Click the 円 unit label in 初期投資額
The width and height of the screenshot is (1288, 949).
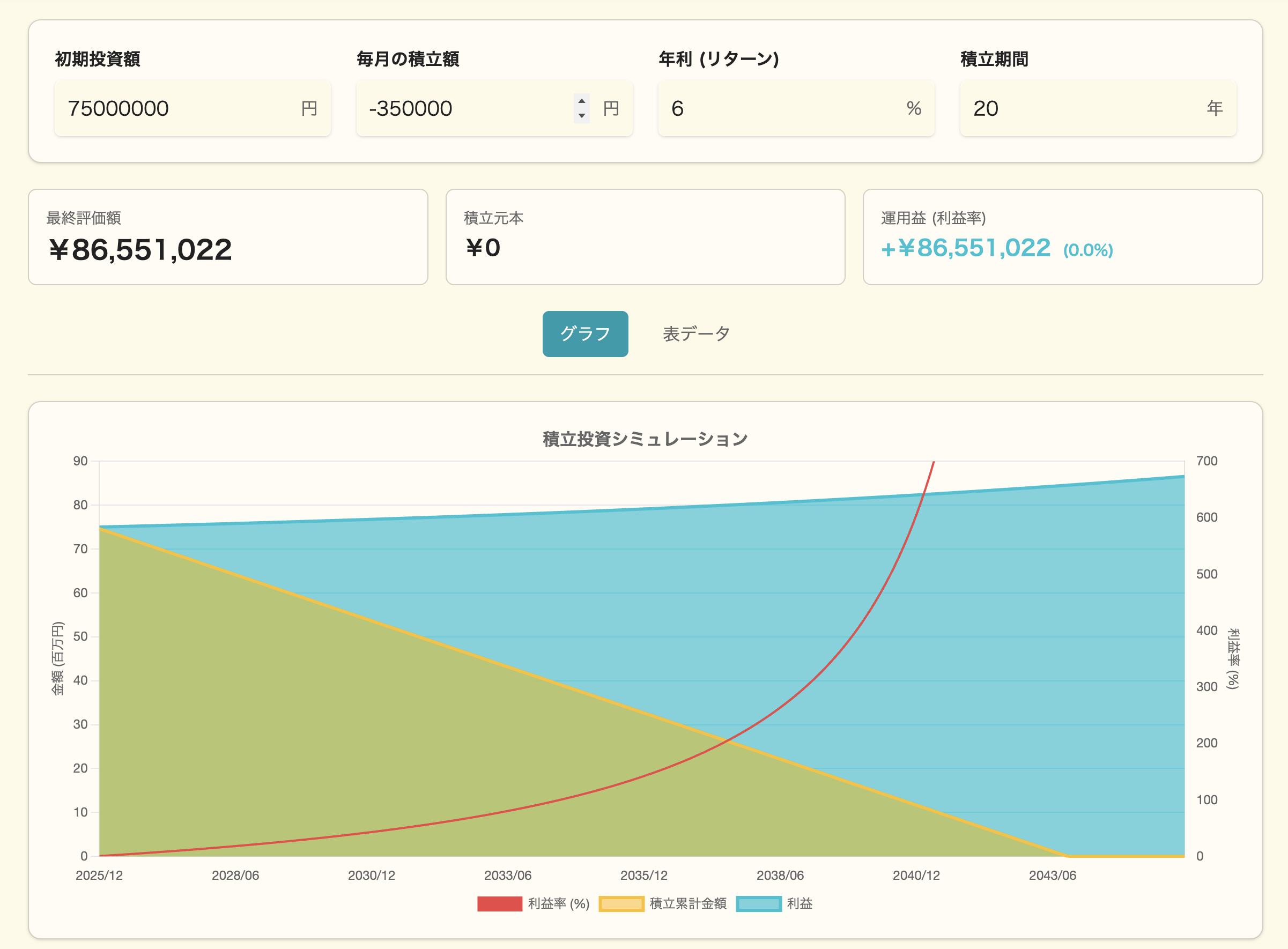point(309,108)
